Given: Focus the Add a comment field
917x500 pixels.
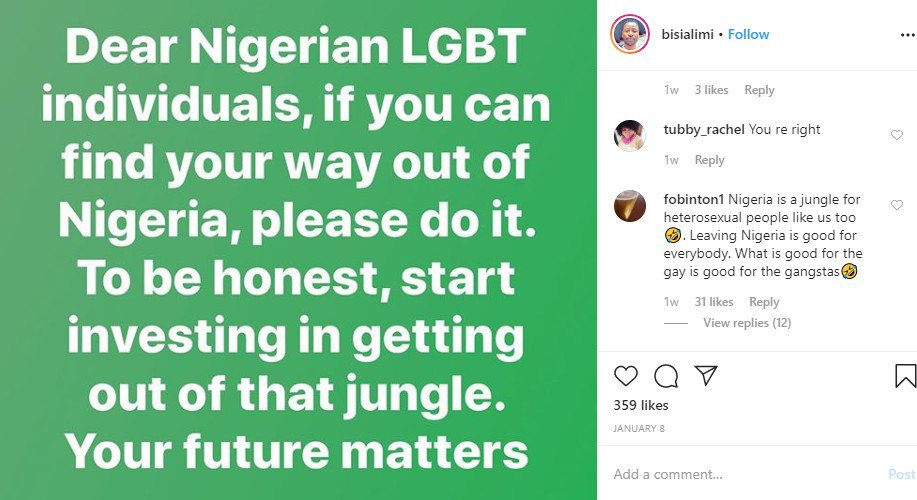Looking at the screenshot, I should click(x=740, y=474).
